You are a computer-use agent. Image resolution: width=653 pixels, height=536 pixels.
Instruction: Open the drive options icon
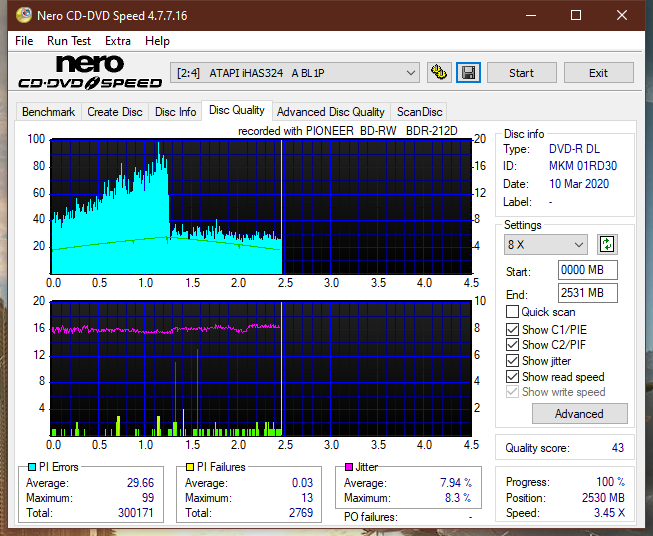439,73
